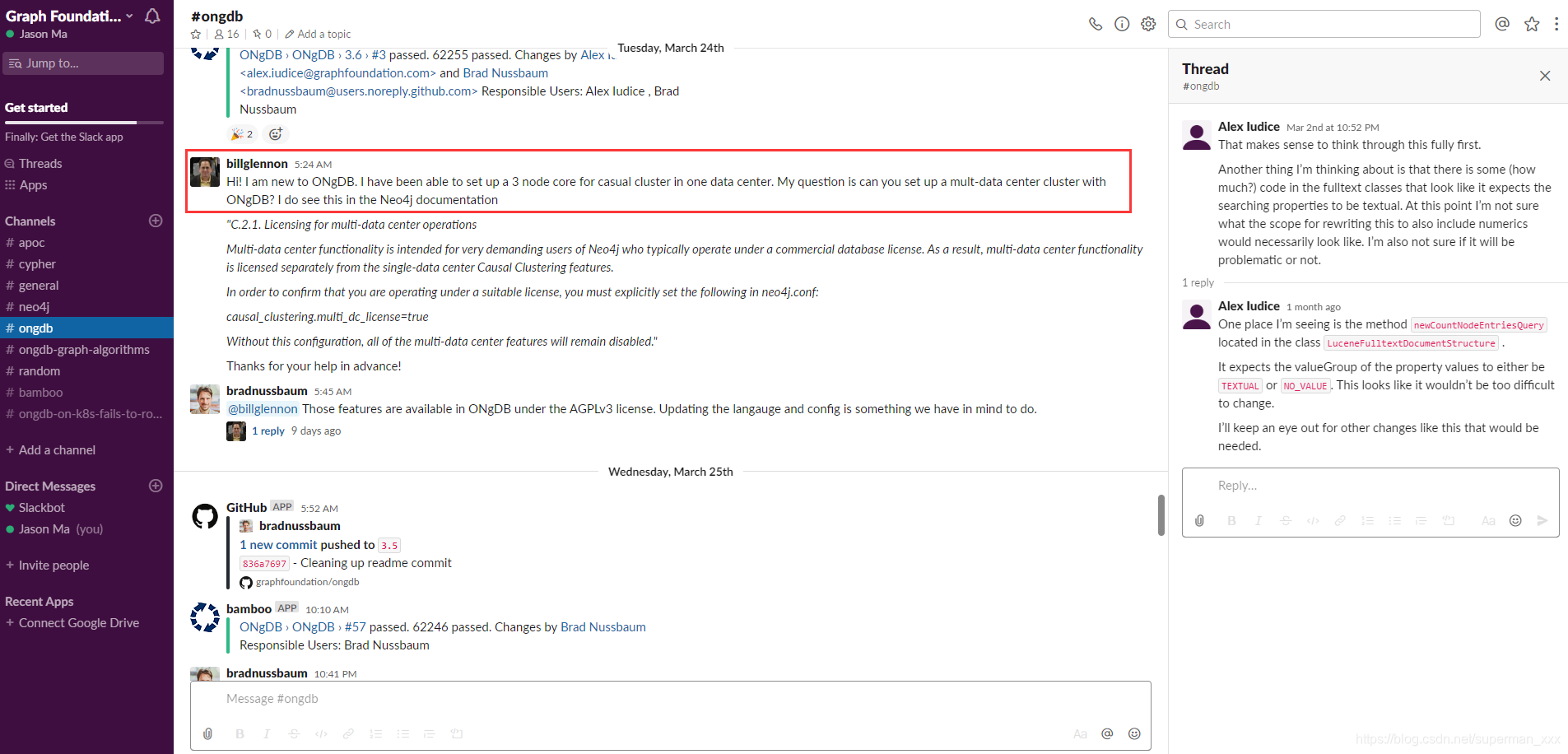Toggle blockquote in main message box
This screenshot has height=754, width=1568.
click(x=430, y=733)
